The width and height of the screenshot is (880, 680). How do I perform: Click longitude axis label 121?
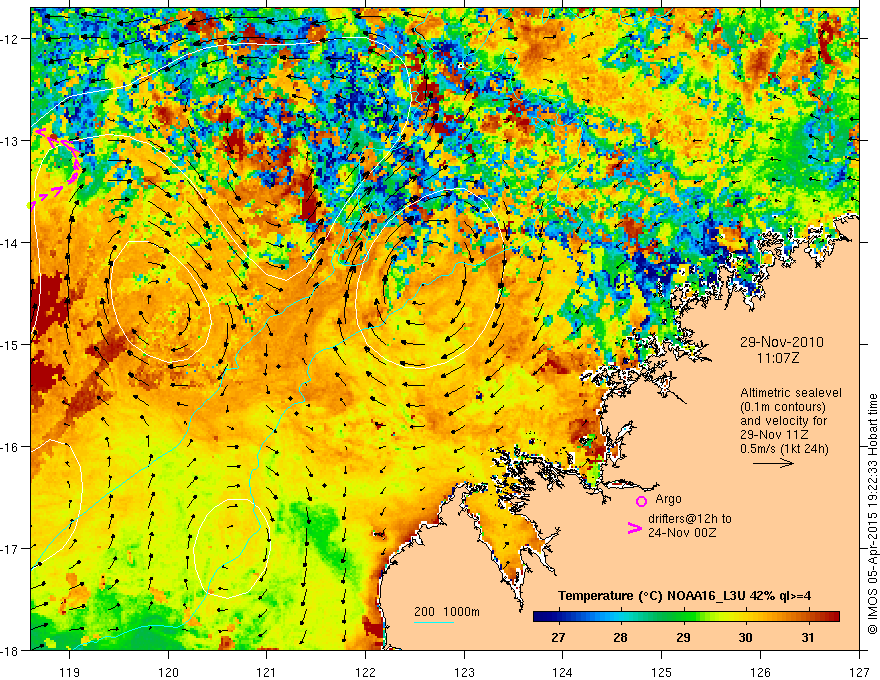[267, 673]
